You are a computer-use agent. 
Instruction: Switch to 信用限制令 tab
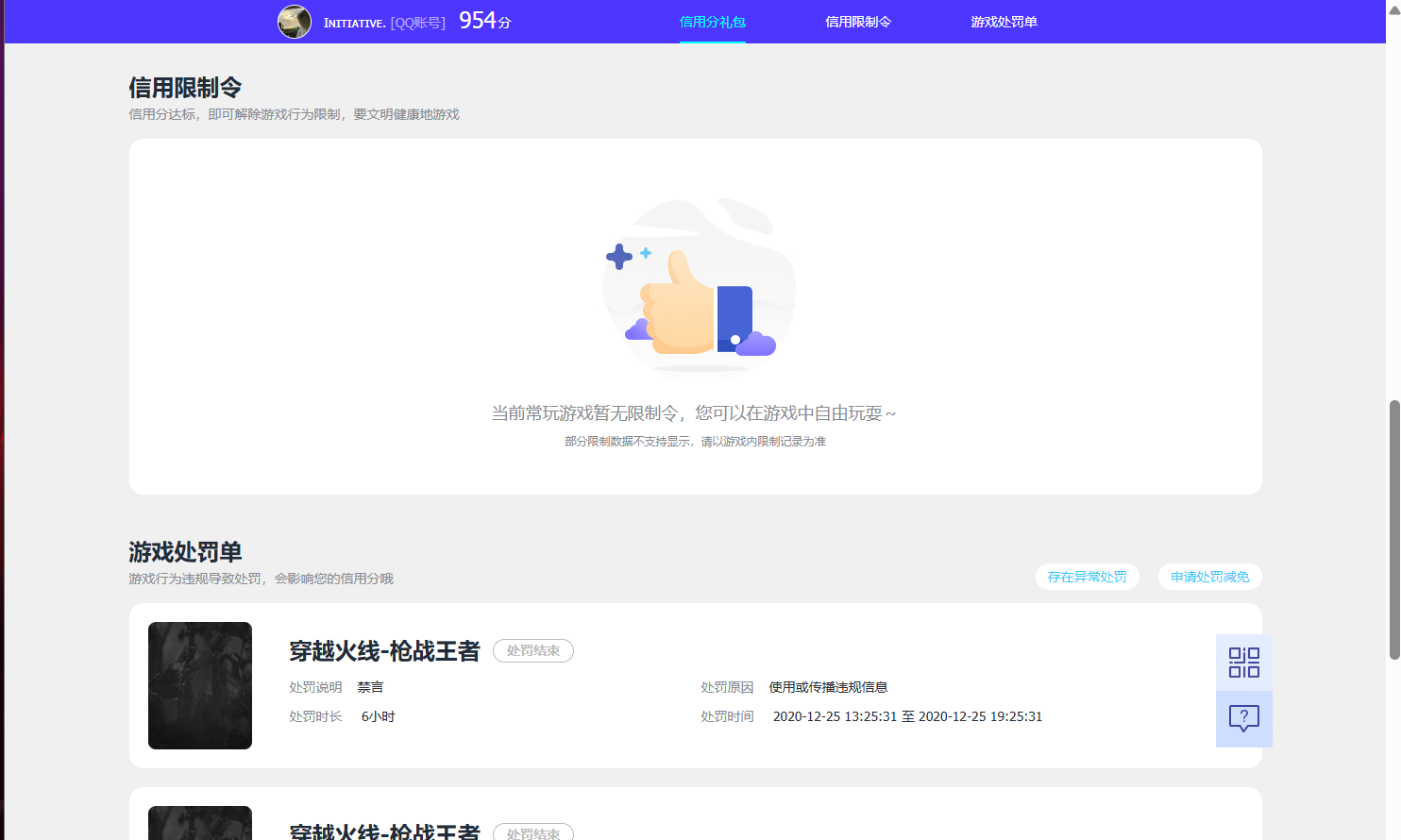point(858,22)
